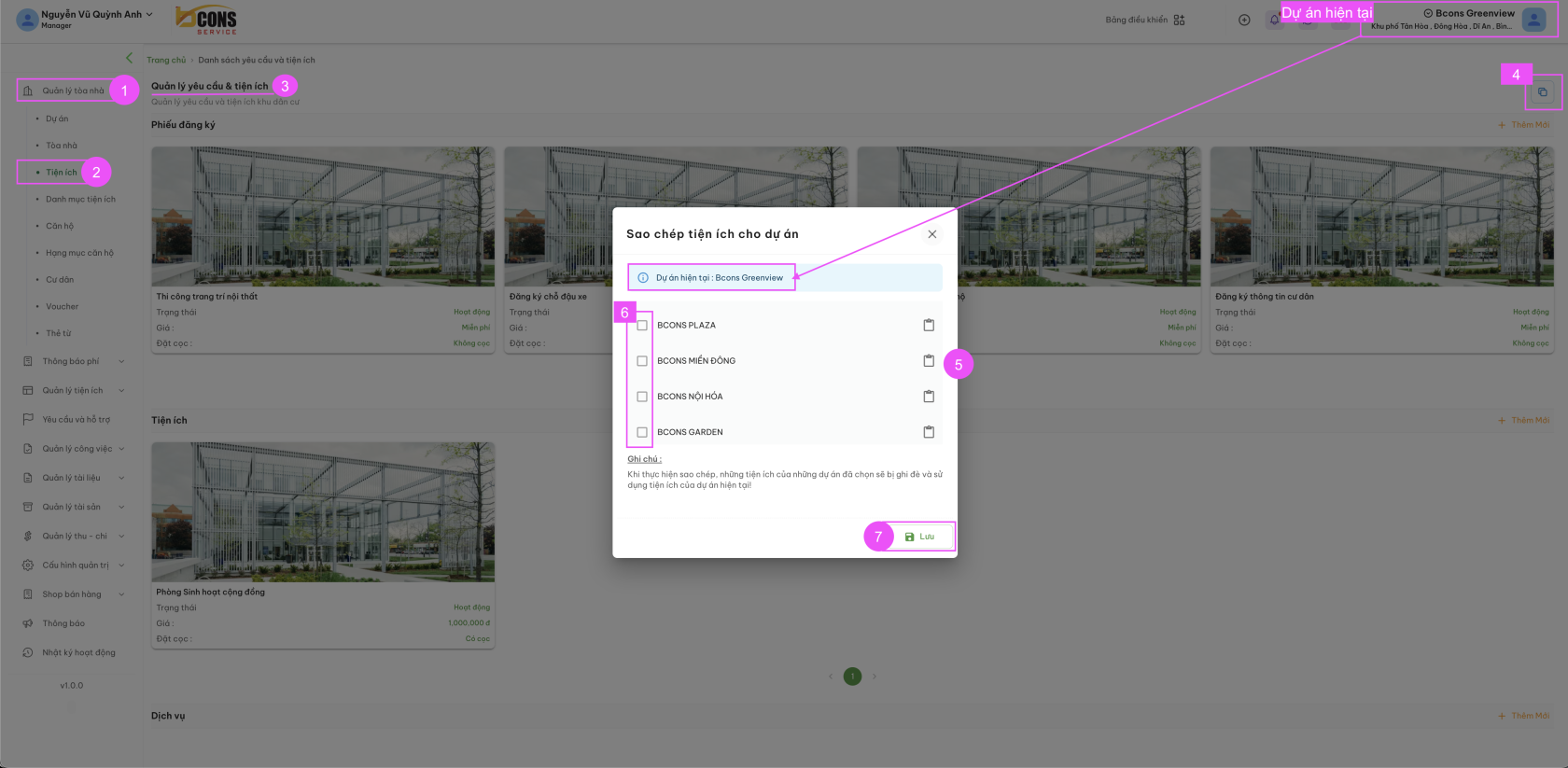Click the Đăng ký chỗ đậu xe card title
1568x768 pixels.
[x=548, y=297]
